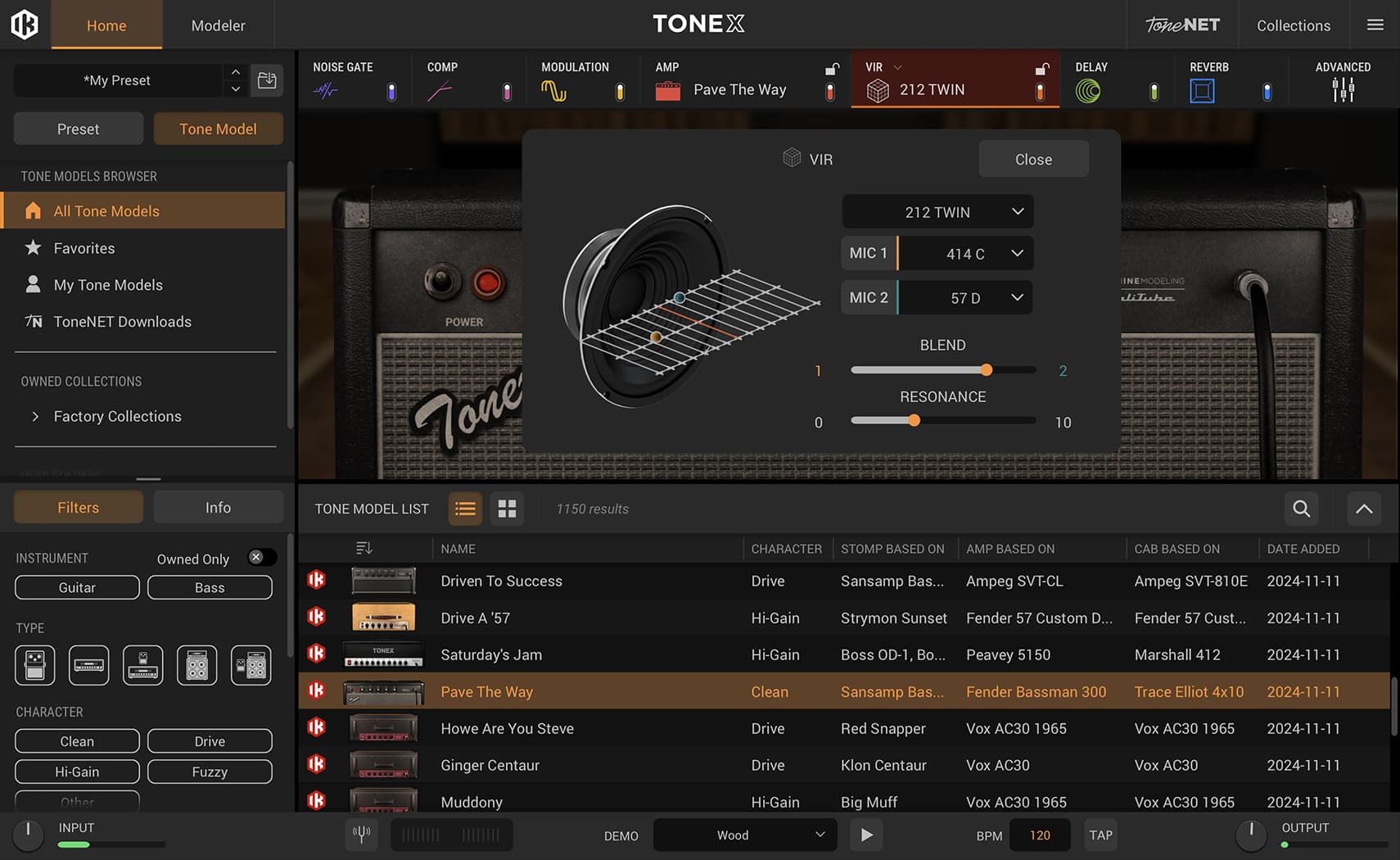Switch to the Info tab
The width and height of the screenshot is (1400, 860).
(x=218, y=507)
